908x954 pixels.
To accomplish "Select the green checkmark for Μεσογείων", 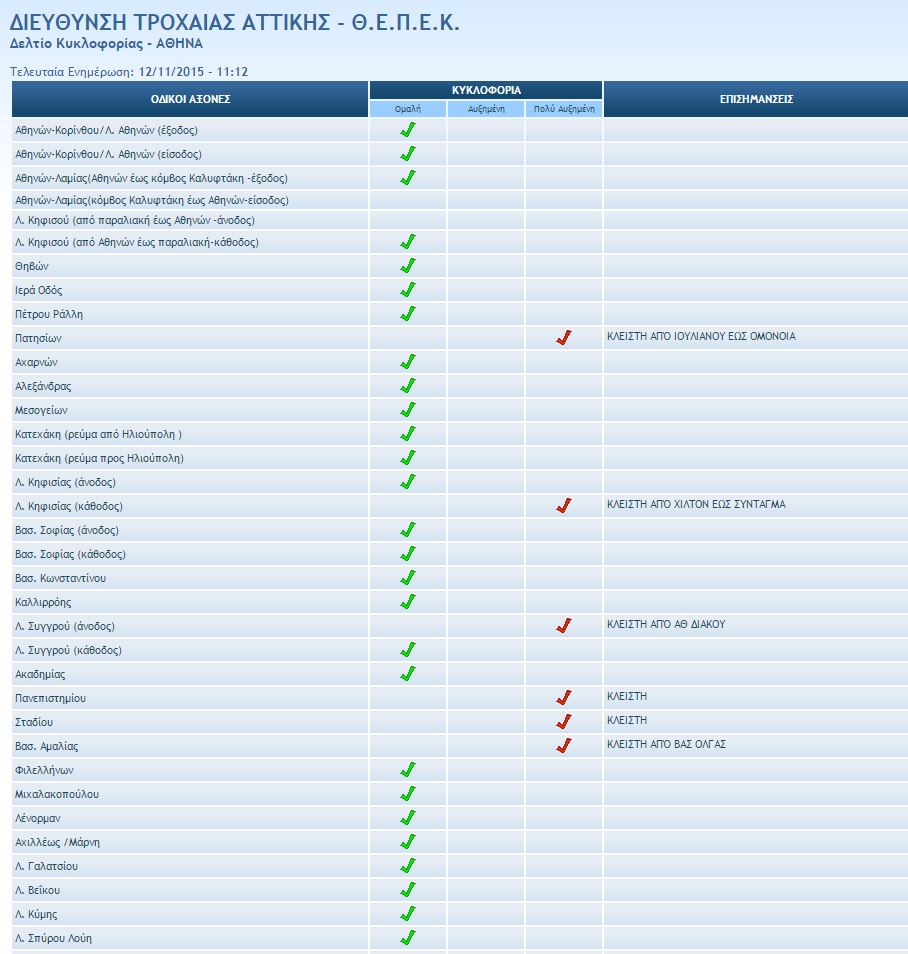I will pos(407,410).
